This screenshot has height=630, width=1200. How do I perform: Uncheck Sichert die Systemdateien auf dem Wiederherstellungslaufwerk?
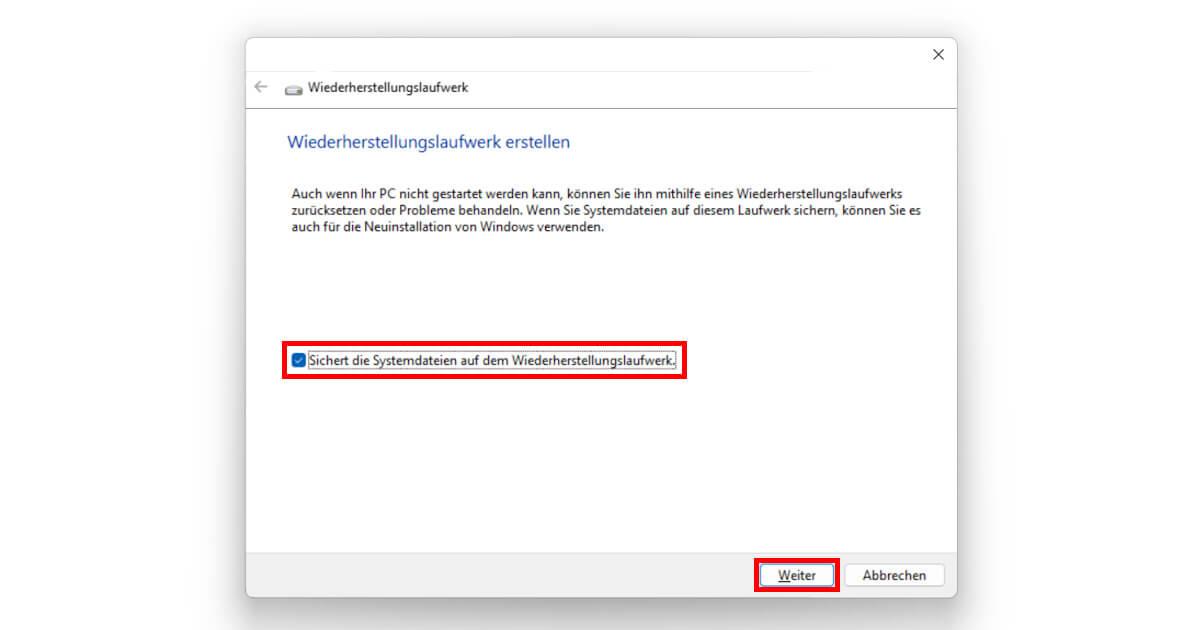pyautogui.click(x=298, y=362)
